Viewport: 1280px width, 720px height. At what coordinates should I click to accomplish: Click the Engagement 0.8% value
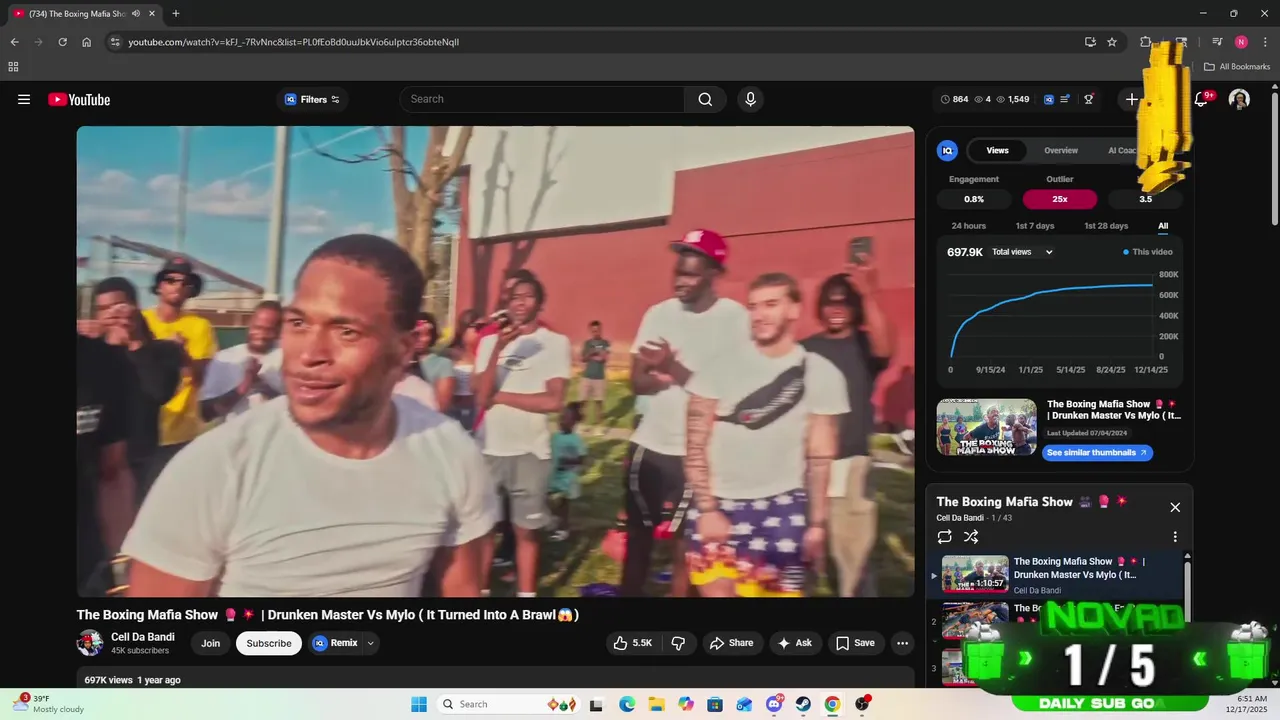(974, 199)
